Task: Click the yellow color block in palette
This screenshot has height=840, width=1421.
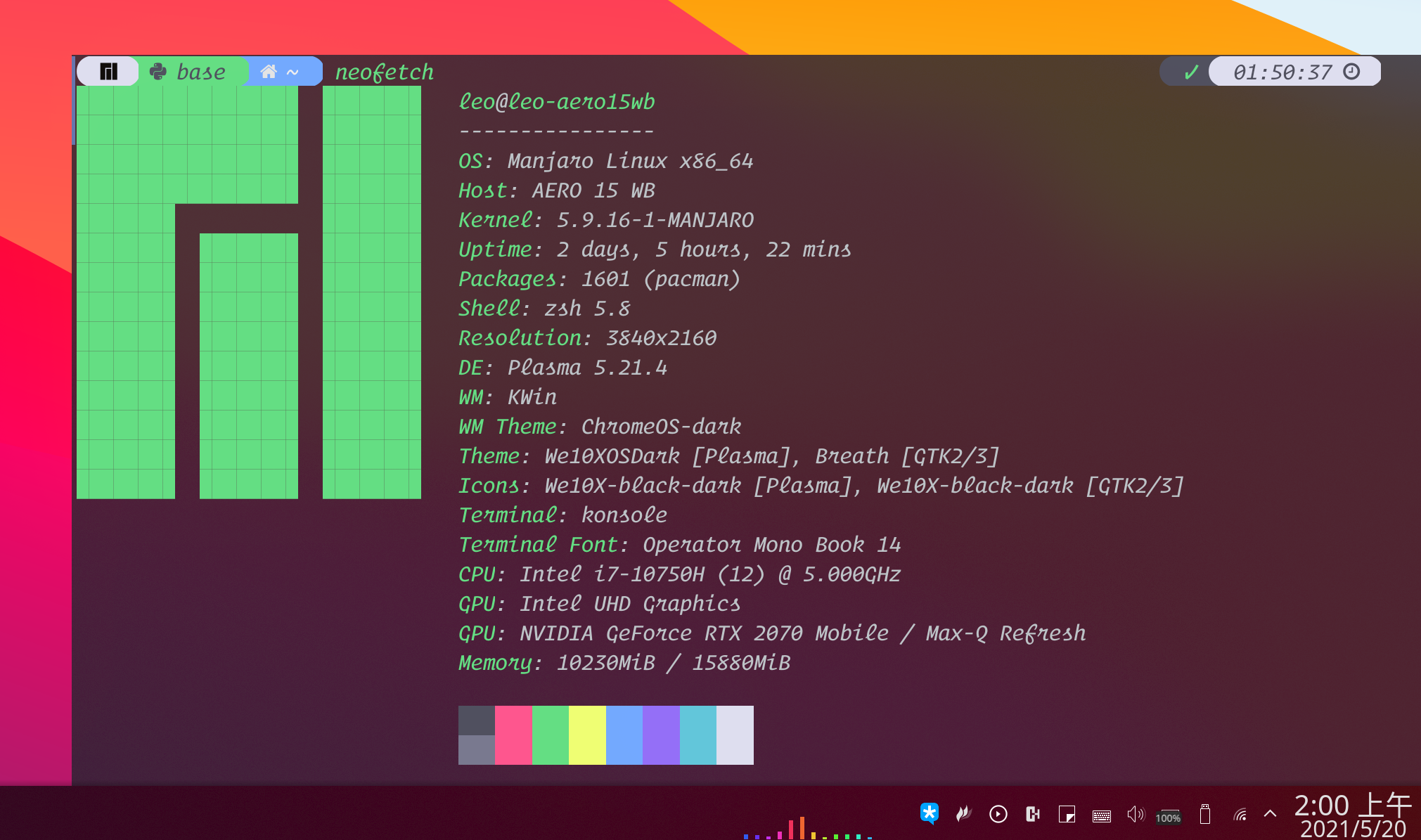Action: point(587,735)
